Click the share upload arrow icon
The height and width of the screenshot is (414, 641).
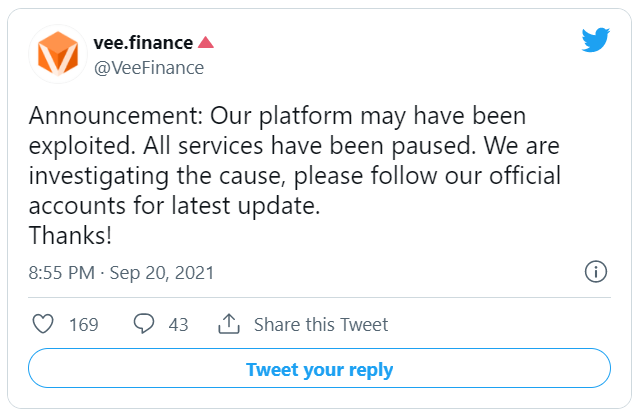229,324
